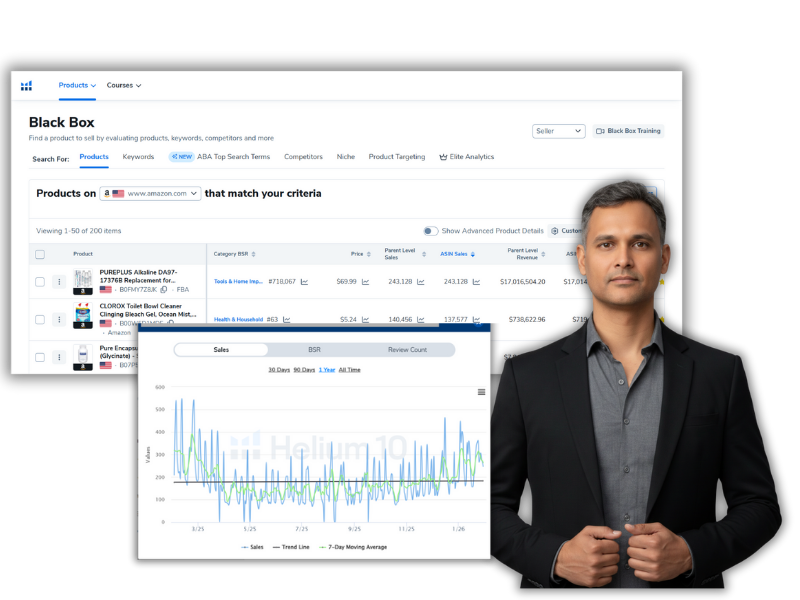
Task: Switch to the Competitors search tab
Action: tap(304, 157)
